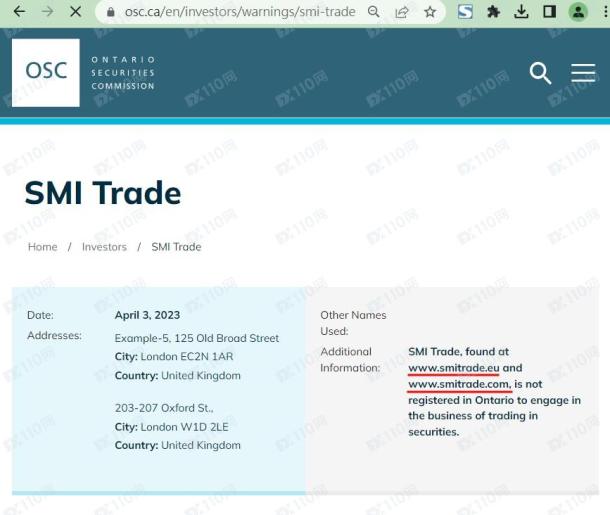Viewport: 610px width, 515px height.
Task: Open the extensions puzzle piece menu
Action: [x=493, y=12]
